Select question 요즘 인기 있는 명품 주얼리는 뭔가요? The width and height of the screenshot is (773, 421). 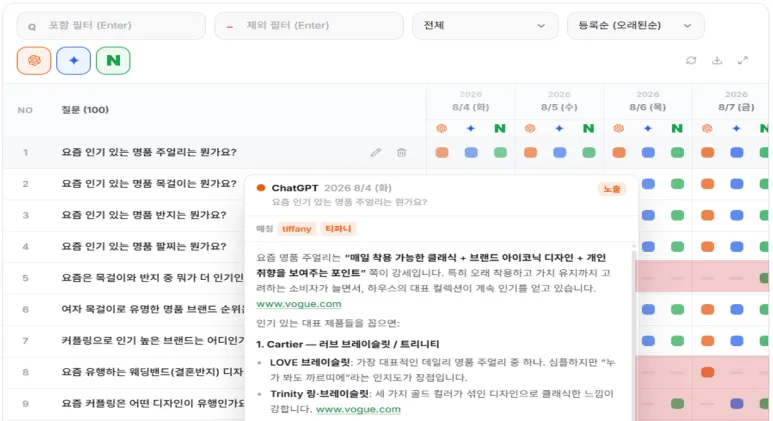click(149, 152)
